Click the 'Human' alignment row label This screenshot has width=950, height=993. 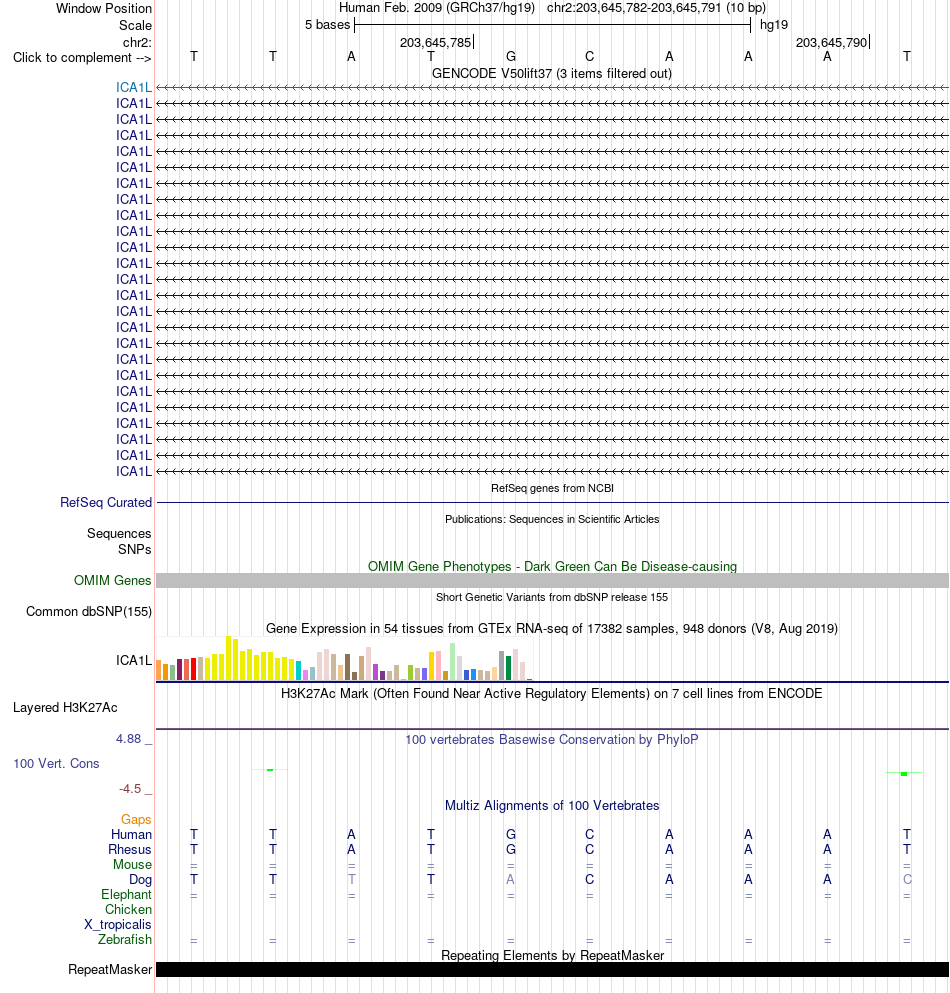tap(131, 834)
